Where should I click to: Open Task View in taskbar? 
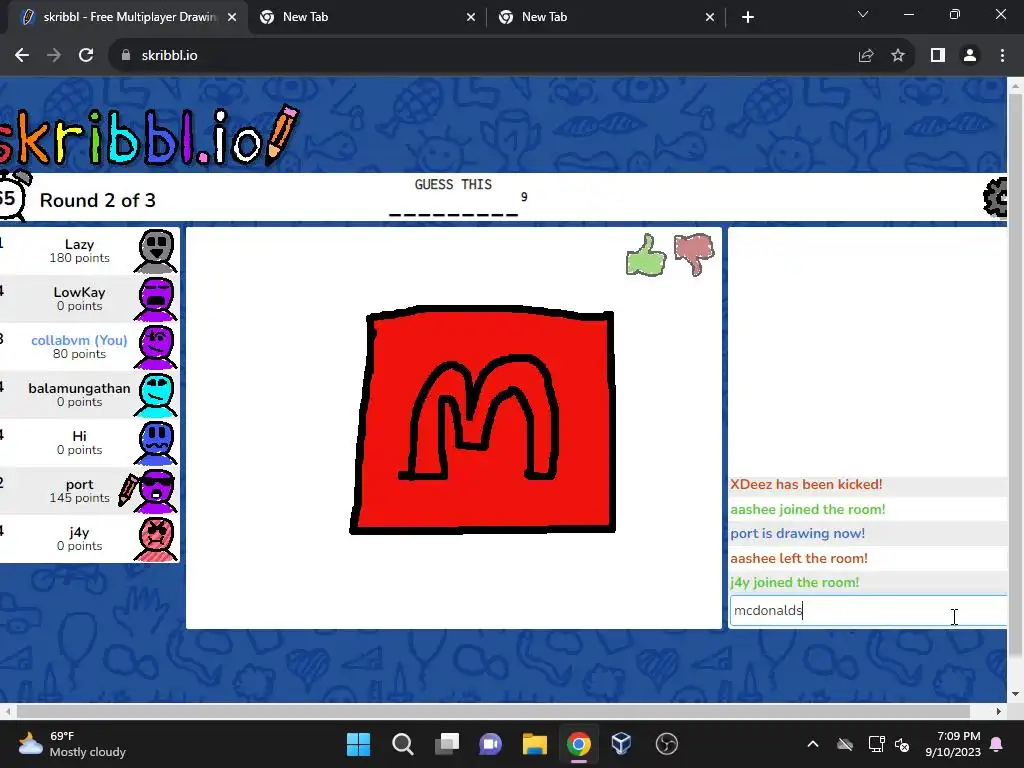point(447,744)
